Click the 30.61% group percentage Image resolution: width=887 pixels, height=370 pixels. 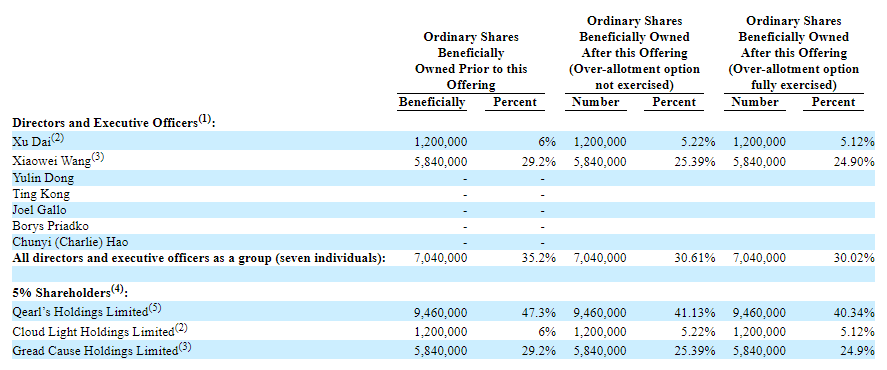[x=696, y=258]
